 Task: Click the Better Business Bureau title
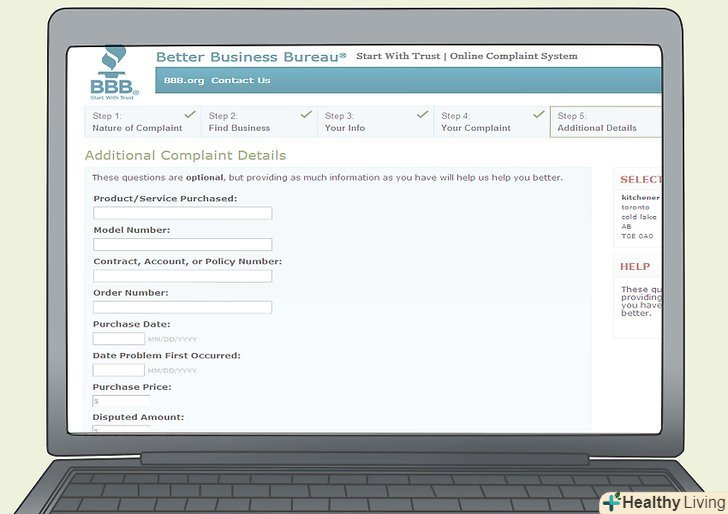(251, 57)
